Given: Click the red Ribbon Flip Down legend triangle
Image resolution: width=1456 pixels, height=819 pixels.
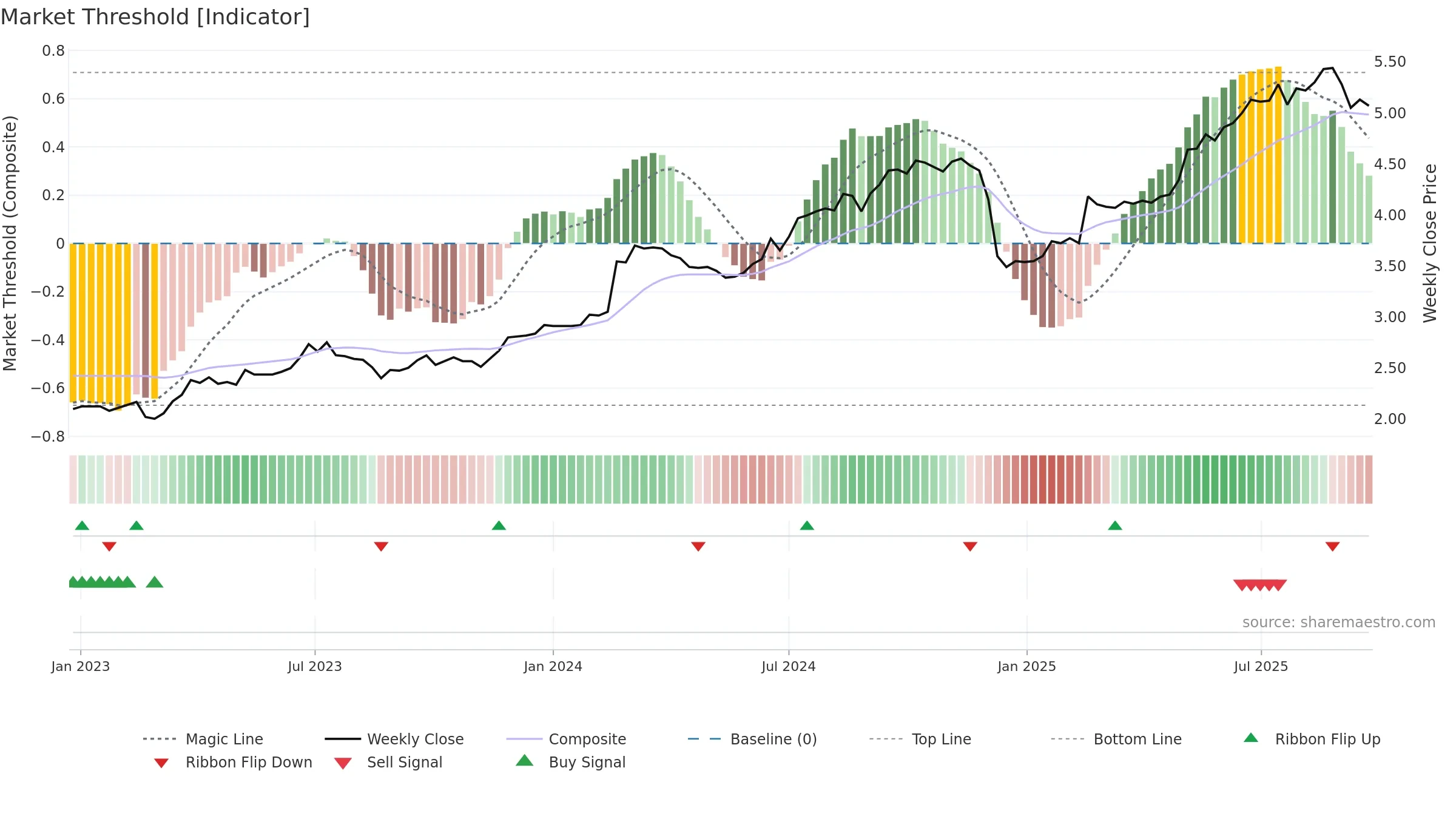Looking at the screenshot, I should pos(161,763).
